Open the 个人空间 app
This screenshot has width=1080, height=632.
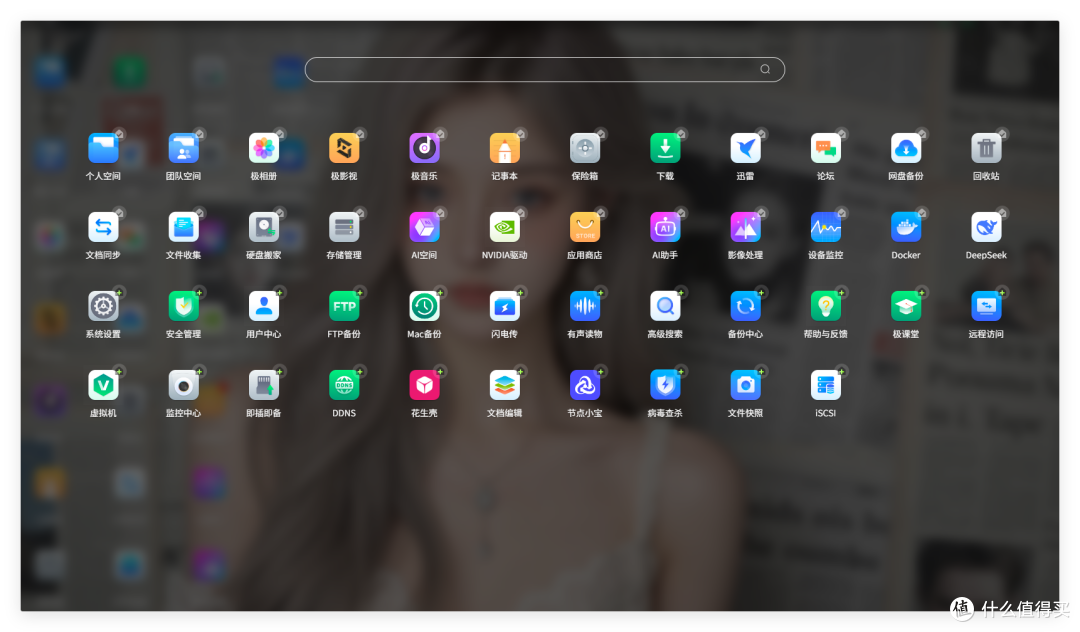tap(103, 148)
